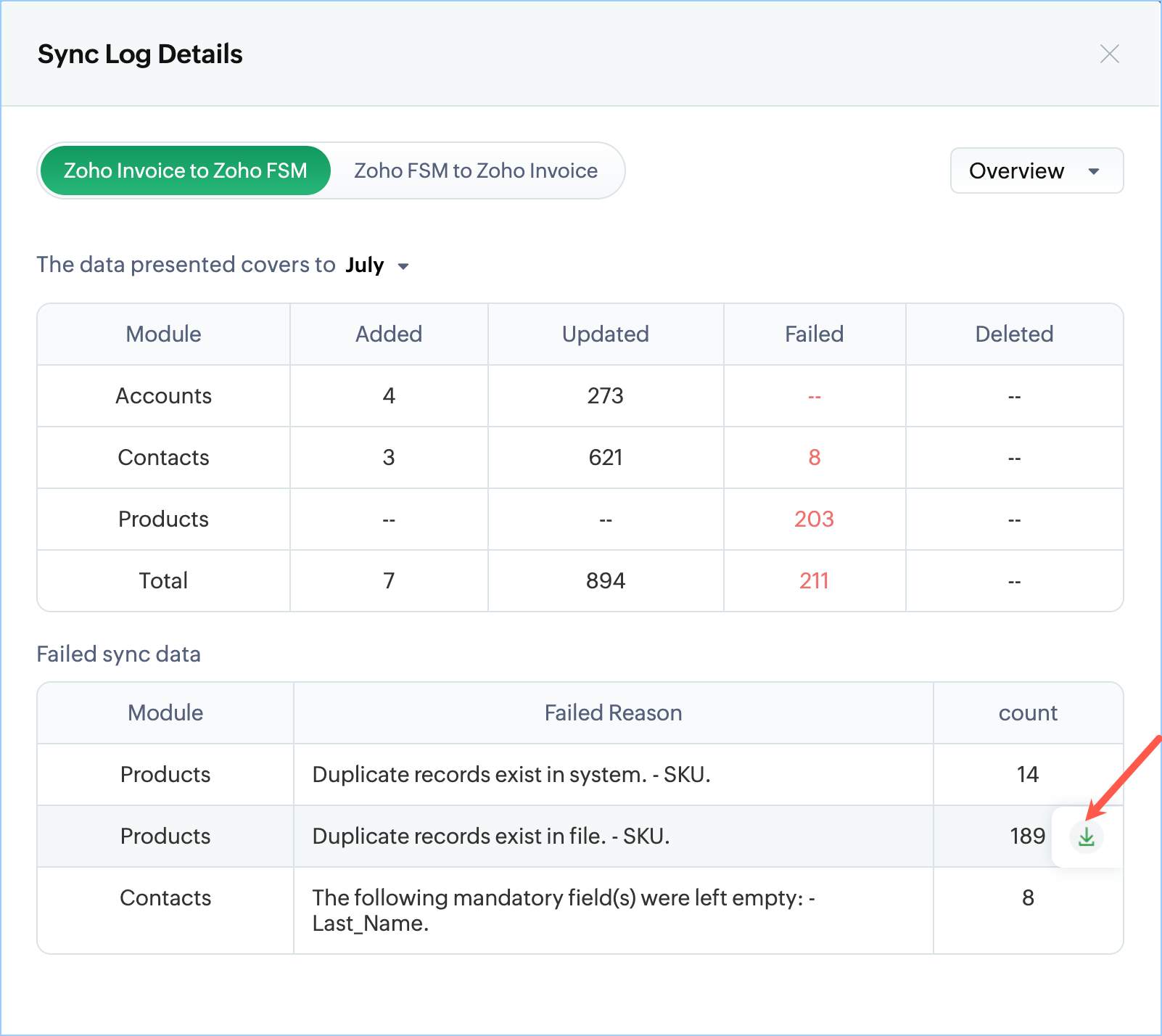Download failed records for duplicate file SKU

pyautogui.click(x=1086, y=836)
